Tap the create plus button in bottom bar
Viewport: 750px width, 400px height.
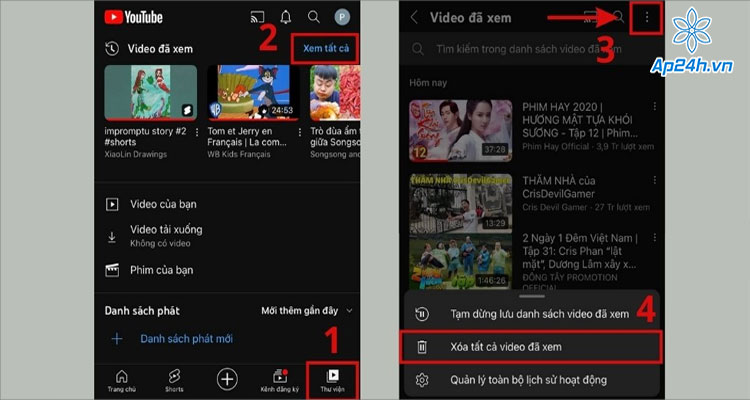pyautogui.click(x=227, y=379)
